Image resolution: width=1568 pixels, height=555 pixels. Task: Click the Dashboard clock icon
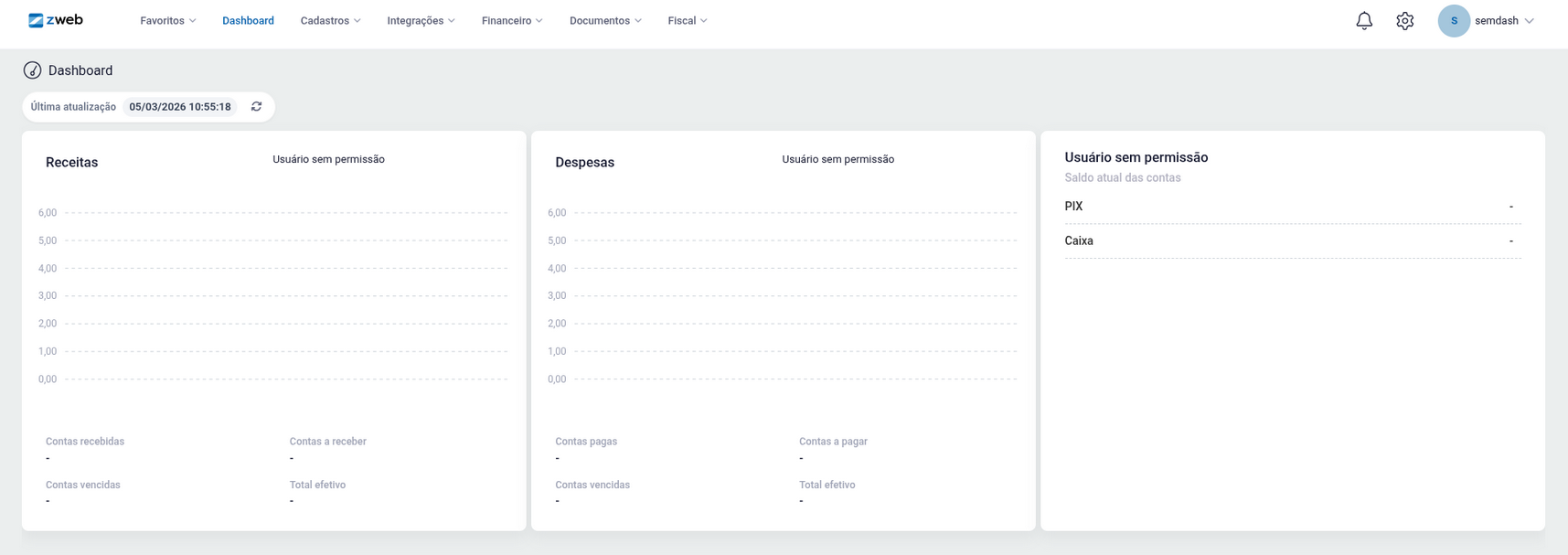pos(32,70)
